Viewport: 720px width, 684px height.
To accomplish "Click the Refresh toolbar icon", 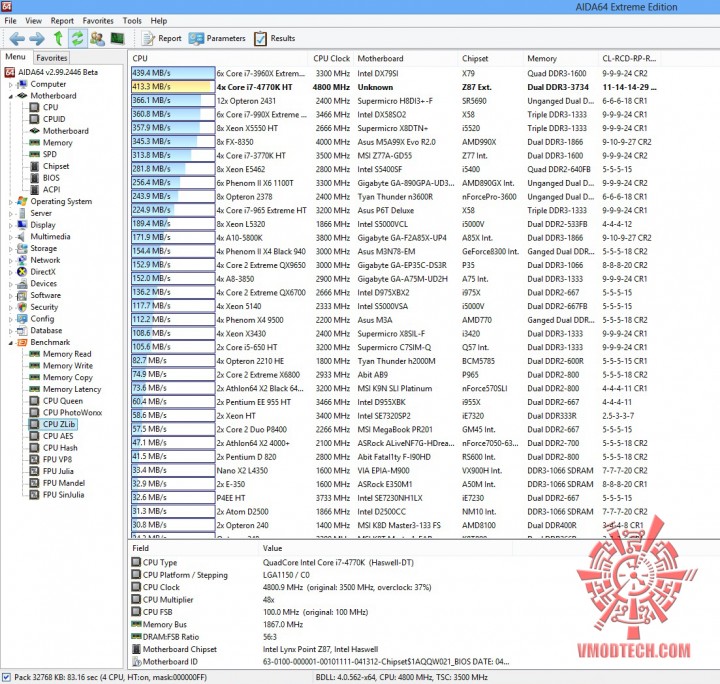I will tap(77, 38).
